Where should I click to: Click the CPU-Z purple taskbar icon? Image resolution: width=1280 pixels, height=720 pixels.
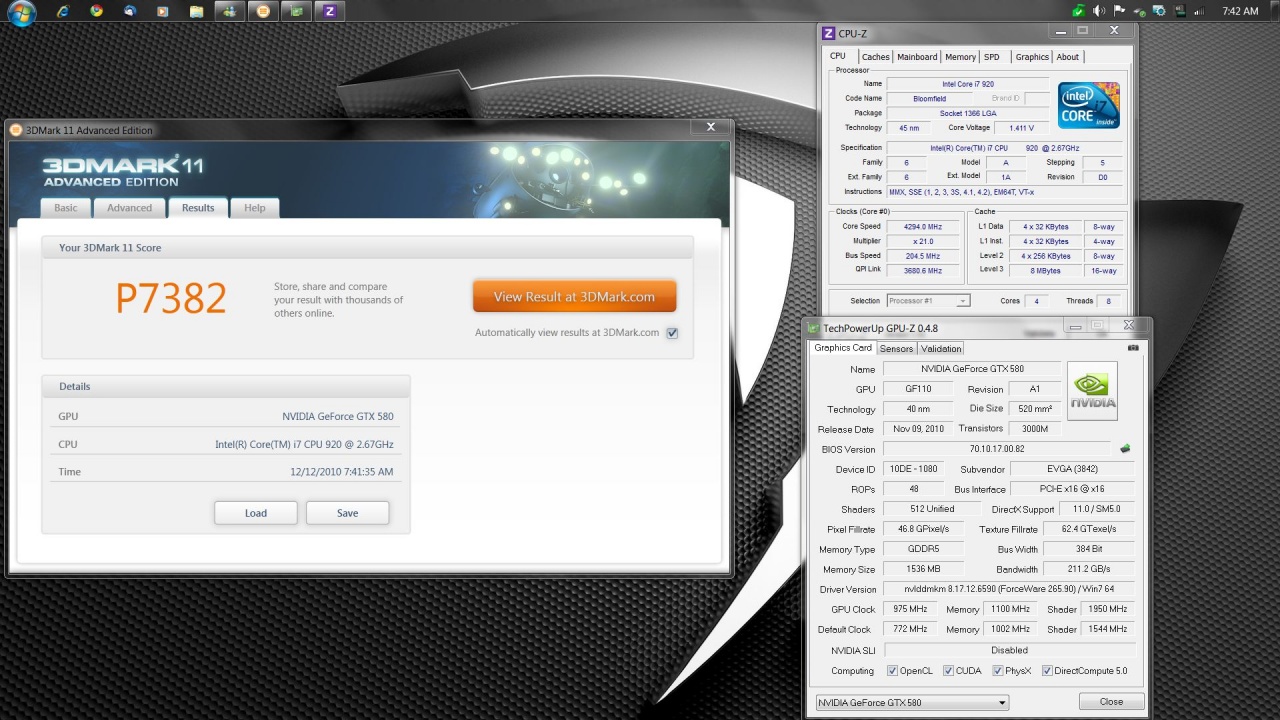[329, 11]
